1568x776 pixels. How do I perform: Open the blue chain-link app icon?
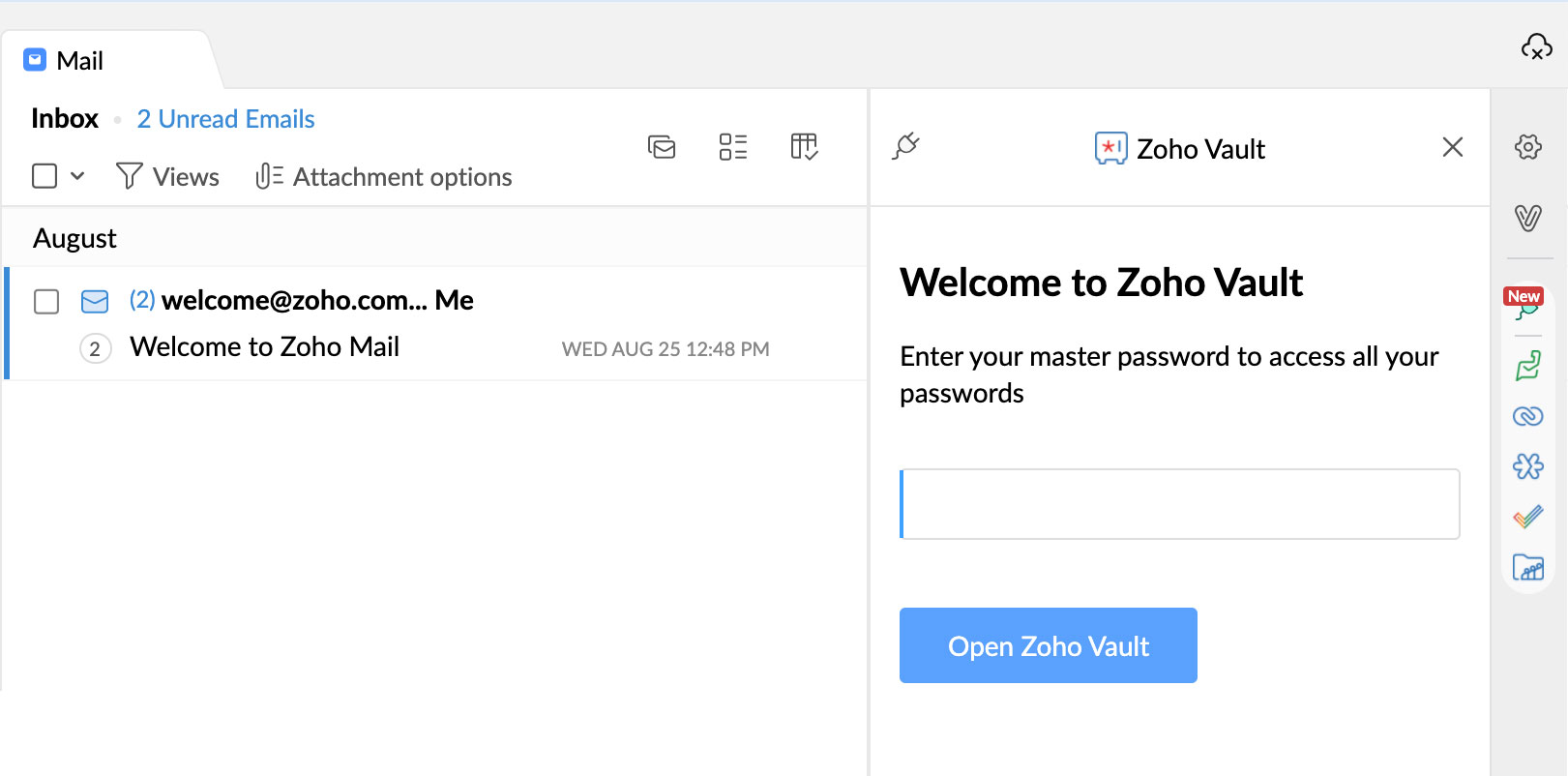(x=1528, y=416)
